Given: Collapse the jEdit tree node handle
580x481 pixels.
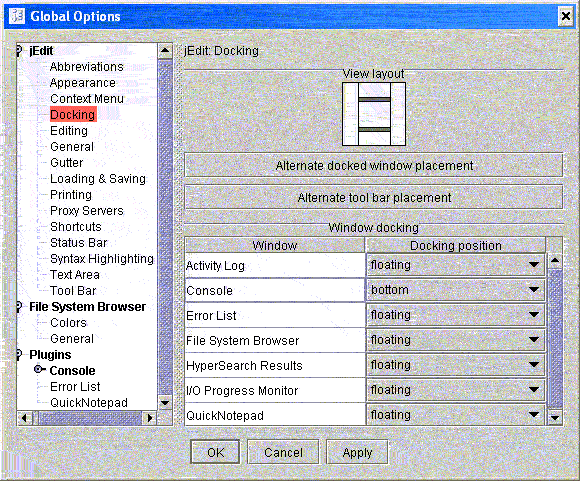Looking at the screenshot, I should 19,51.
